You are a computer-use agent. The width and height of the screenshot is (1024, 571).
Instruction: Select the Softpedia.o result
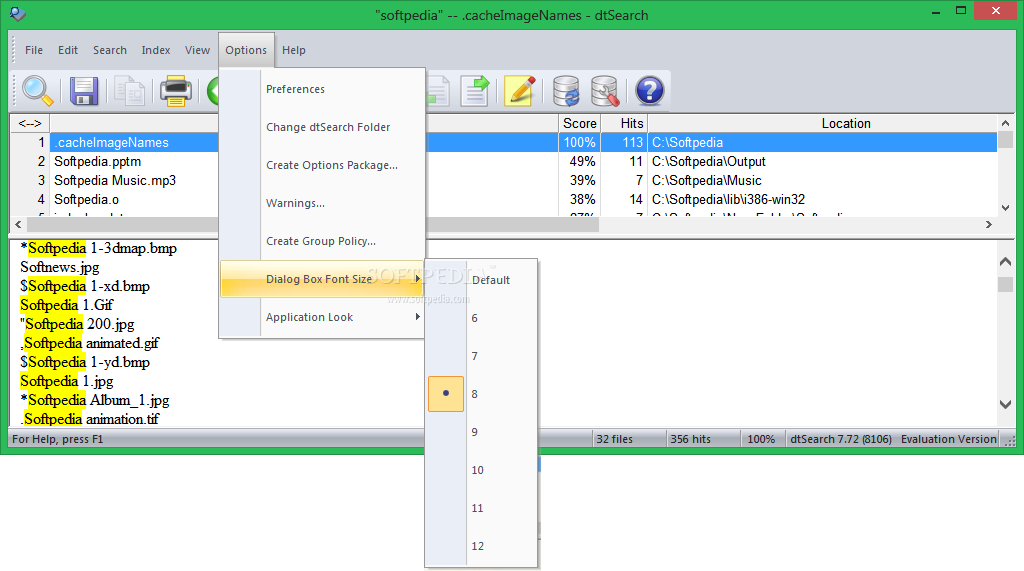[86, 199]
